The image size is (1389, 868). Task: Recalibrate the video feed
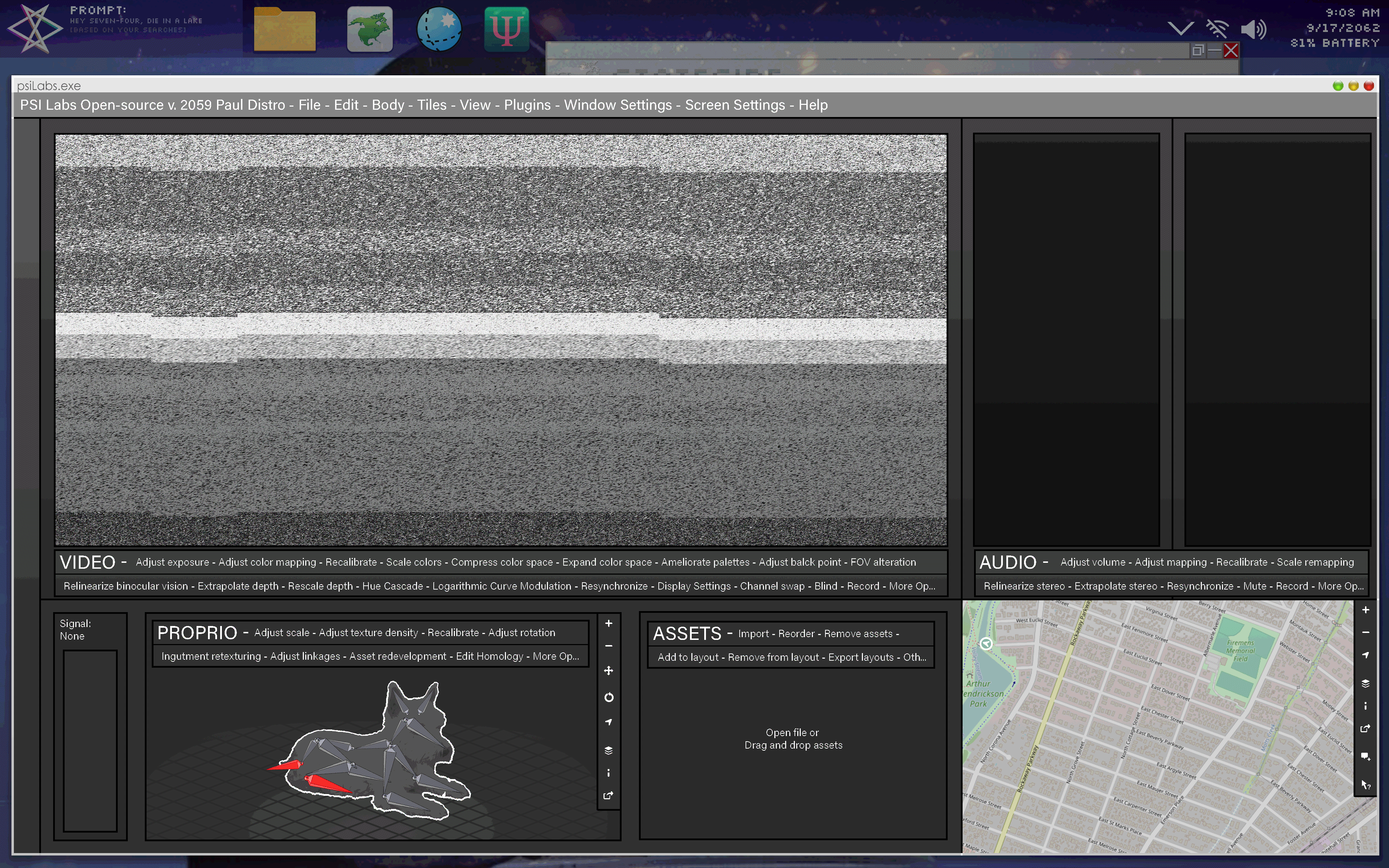[x=350, y=562]
